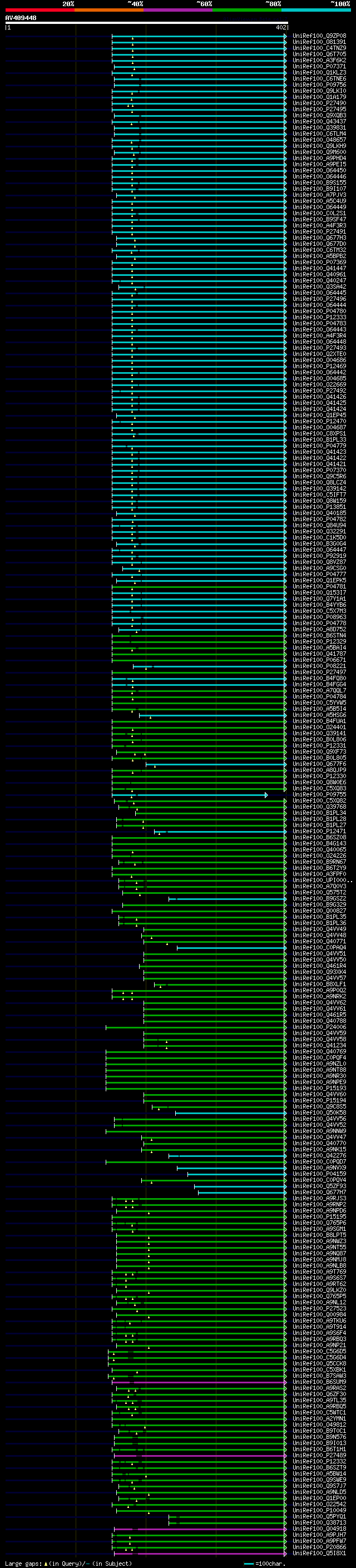Select the UniRef100_P12331 label
This screenshot has width=356, height=1568.
pos(319,746)
